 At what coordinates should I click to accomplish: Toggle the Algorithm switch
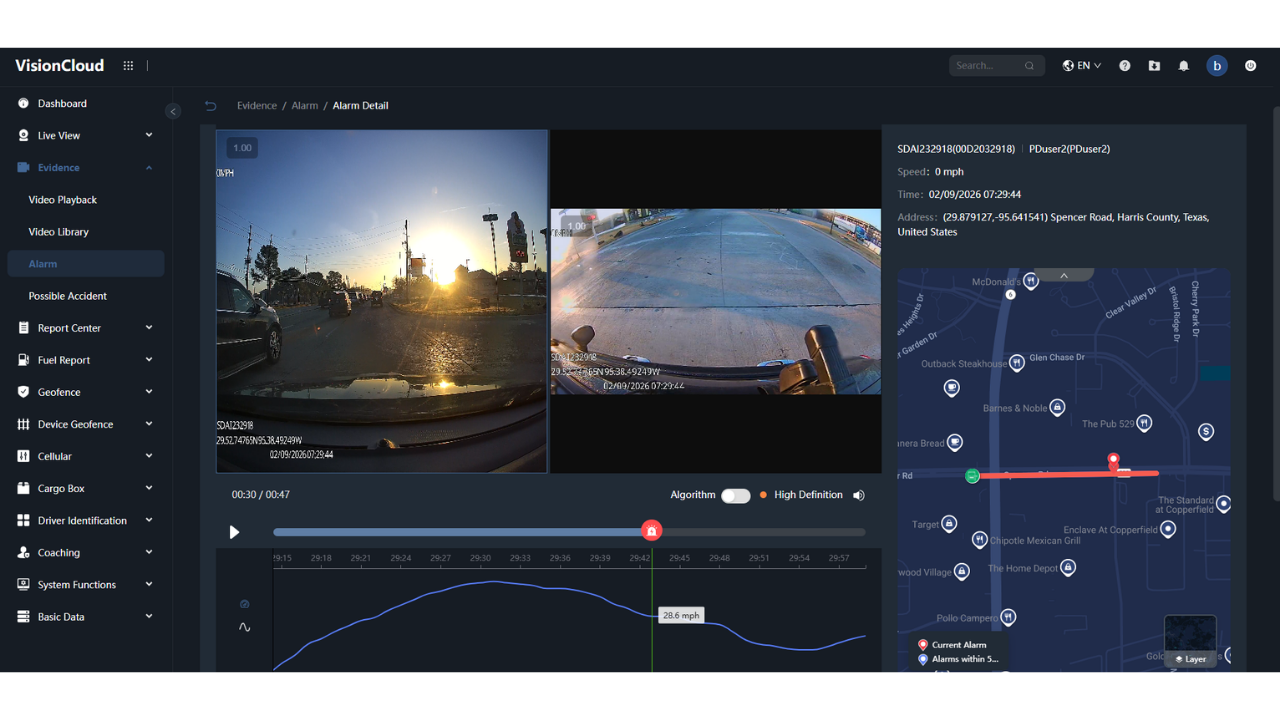point(735,496)
